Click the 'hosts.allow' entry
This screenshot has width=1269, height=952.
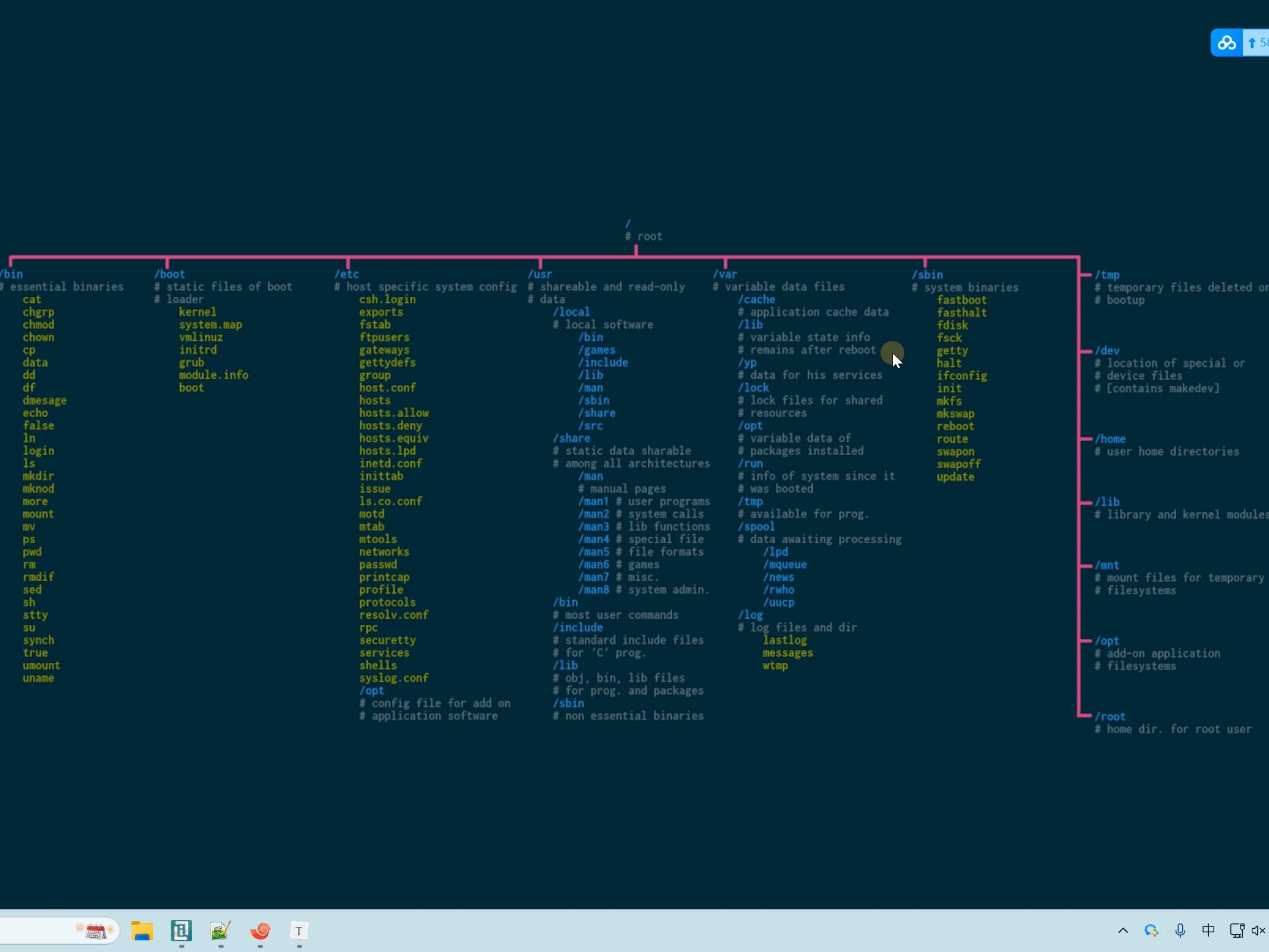(x=394, y=413)
